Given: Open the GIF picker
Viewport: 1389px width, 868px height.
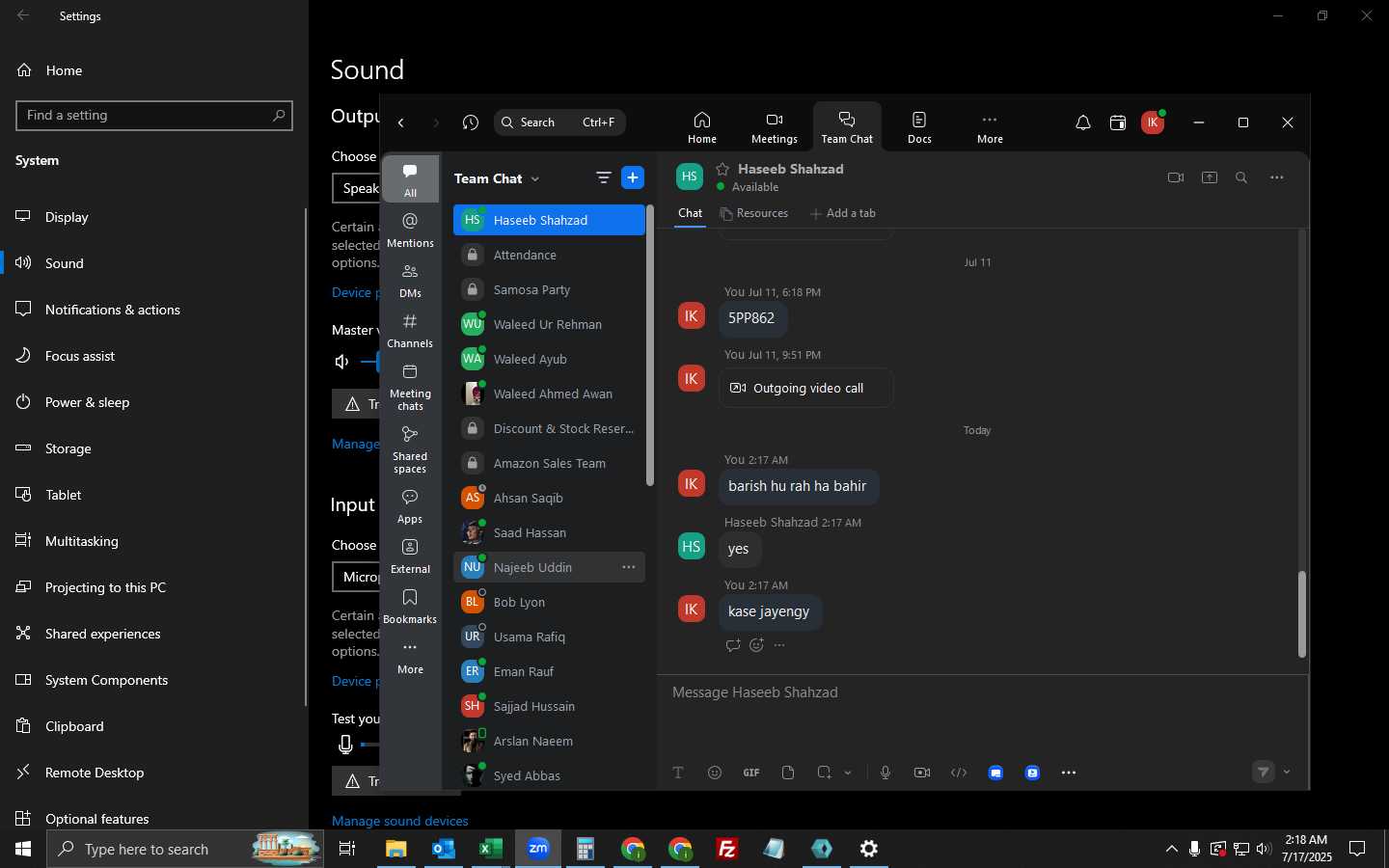Looking at the screenshot, I should [751, 773].
